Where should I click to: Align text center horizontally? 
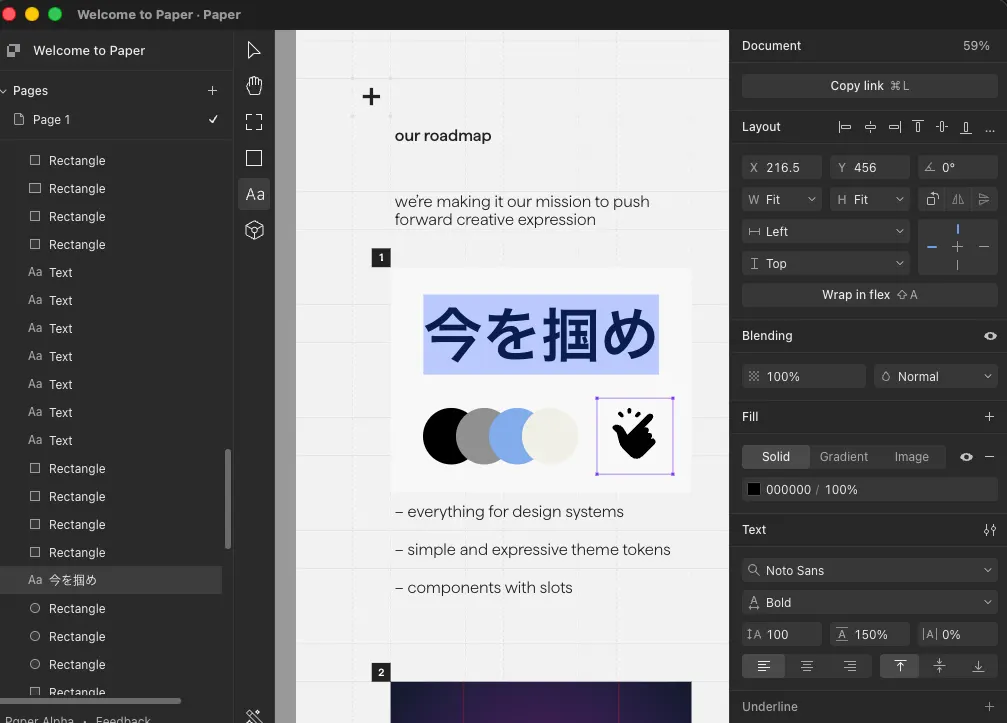[807, 666]
